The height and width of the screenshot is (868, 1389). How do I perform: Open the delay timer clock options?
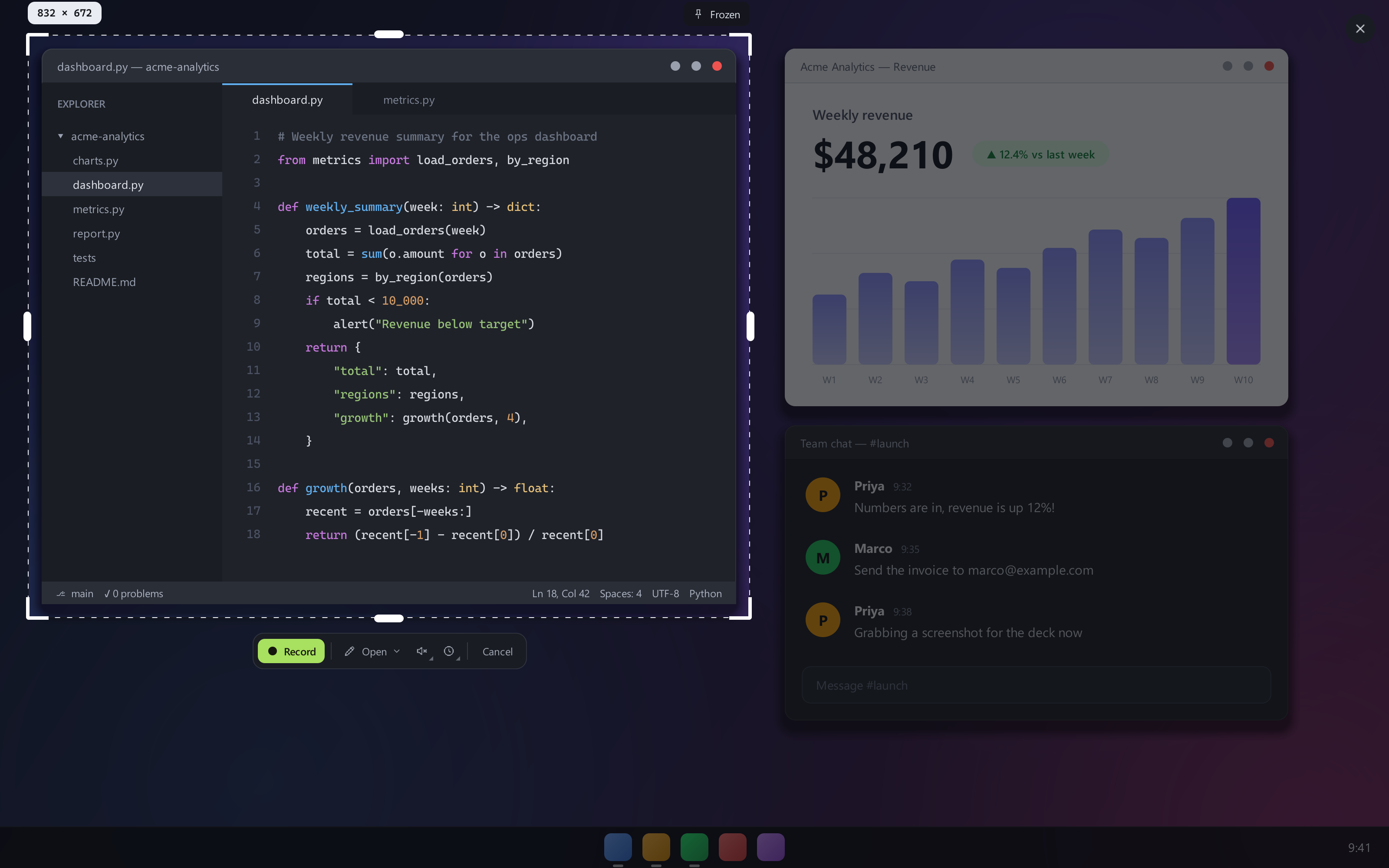tap(449, 651)
